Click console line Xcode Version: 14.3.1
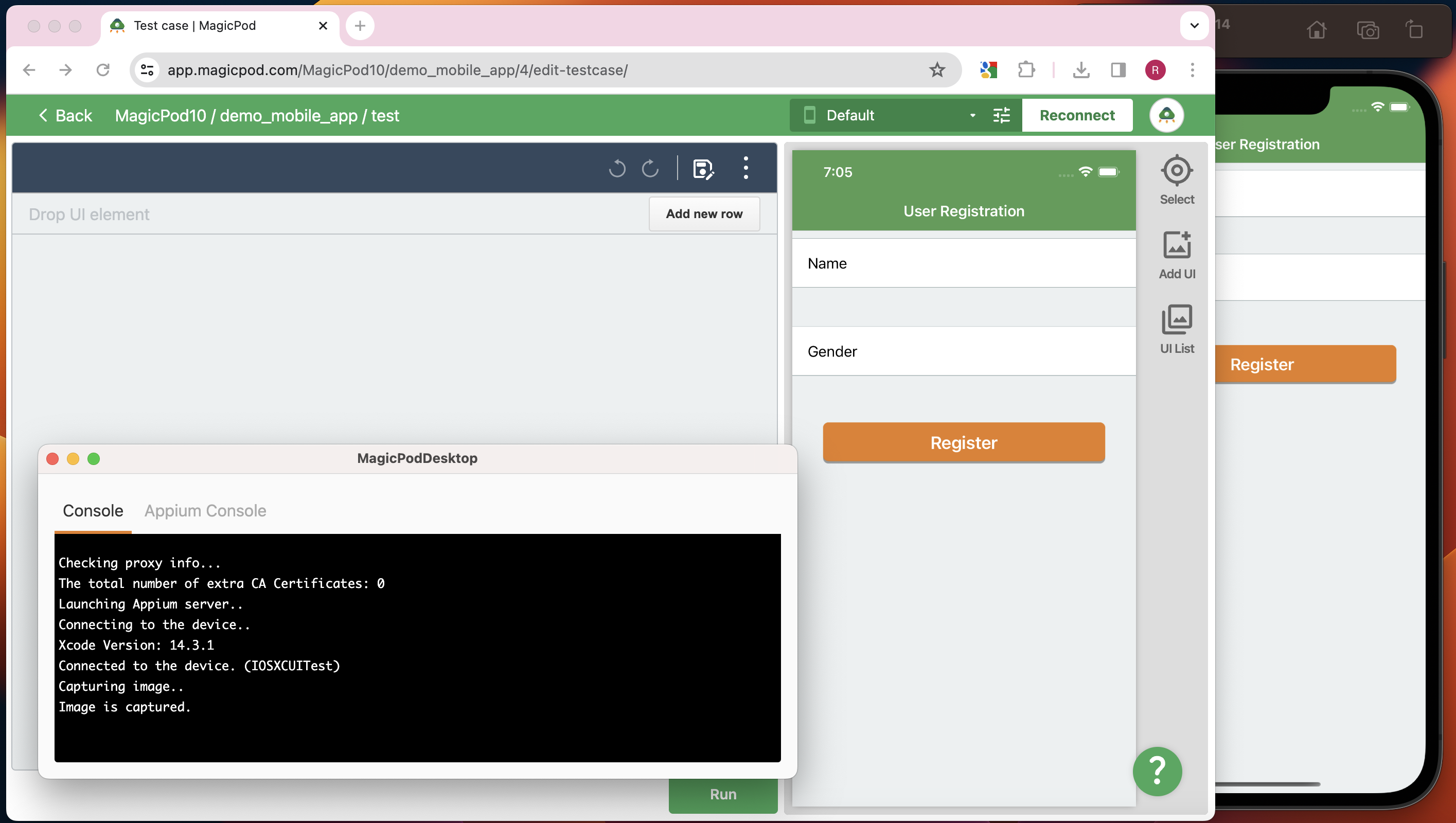The image size is (1456, 823). click(x=136, y=645)
